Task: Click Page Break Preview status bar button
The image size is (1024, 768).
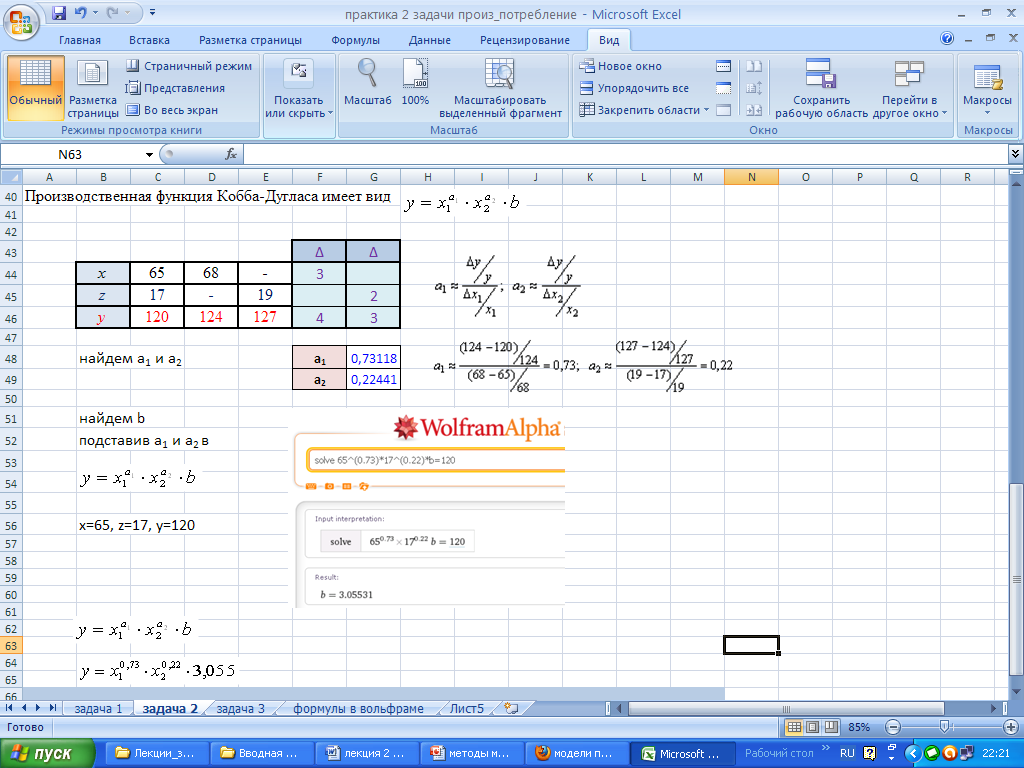Action: [x=831, y=727]
